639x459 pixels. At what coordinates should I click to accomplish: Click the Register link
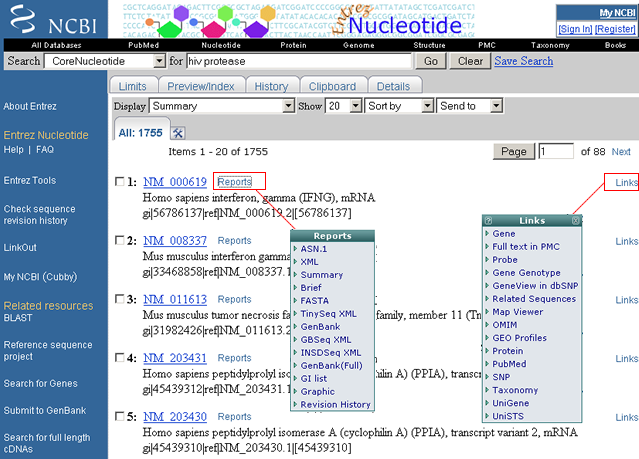[x=615, y=29]
